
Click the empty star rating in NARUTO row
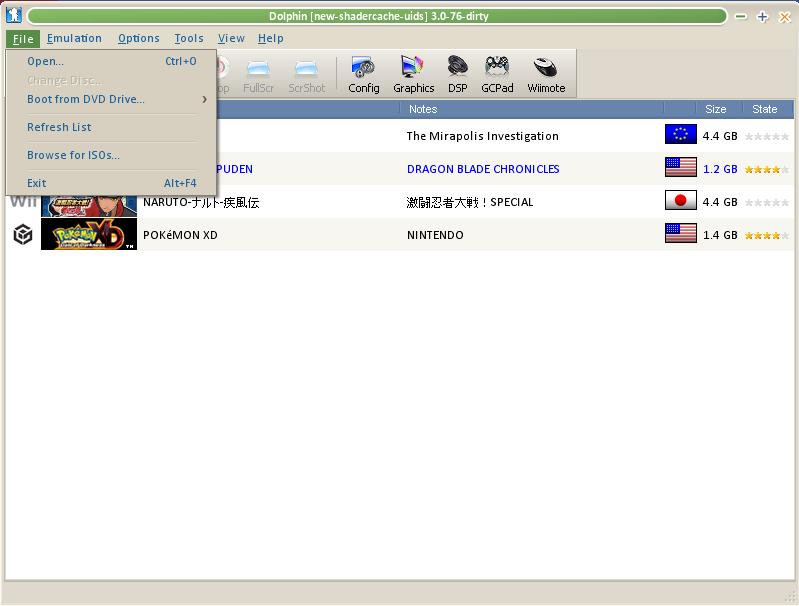766,202
